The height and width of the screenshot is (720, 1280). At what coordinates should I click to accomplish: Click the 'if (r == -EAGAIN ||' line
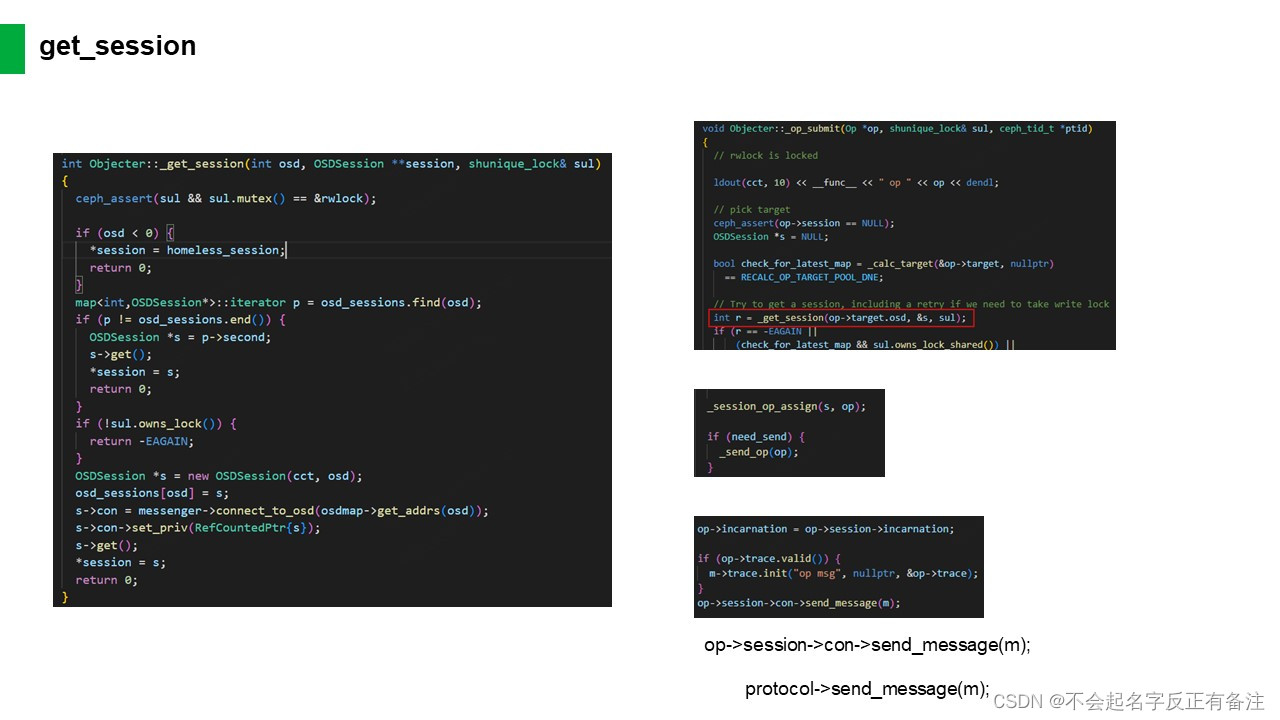765,331
